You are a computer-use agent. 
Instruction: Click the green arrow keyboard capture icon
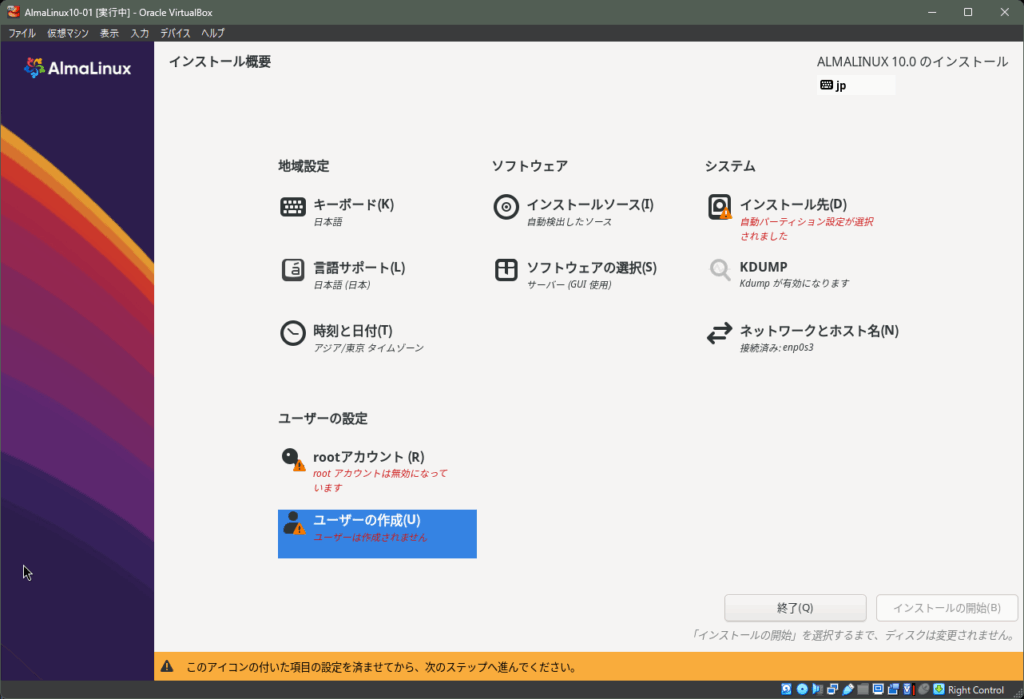coord(938,689)
